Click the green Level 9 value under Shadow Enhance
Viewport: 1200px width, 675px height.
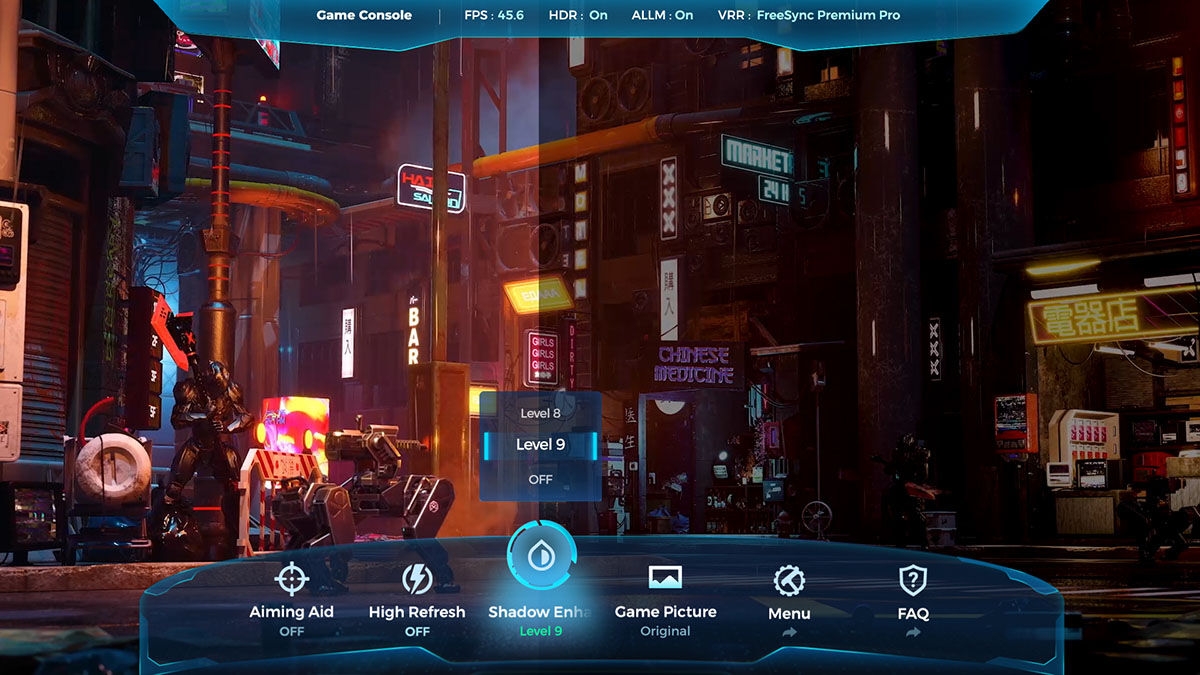click(541, 632)
